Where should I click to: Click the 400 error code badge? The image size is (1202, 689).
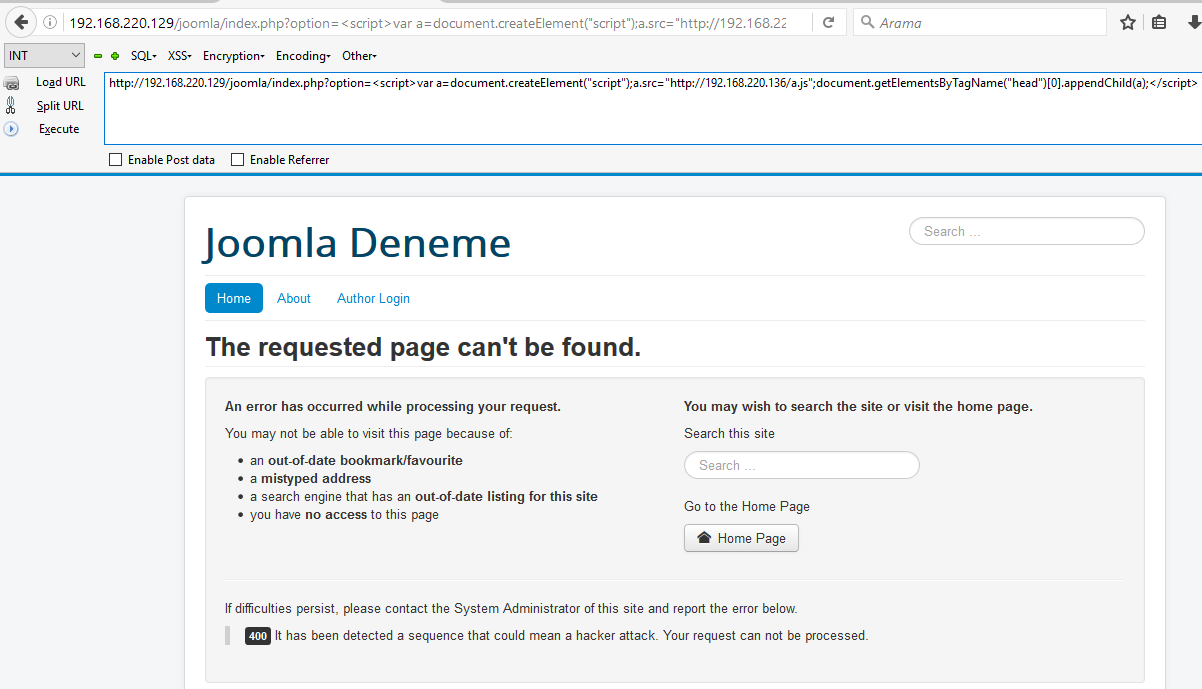coord(258,636)
